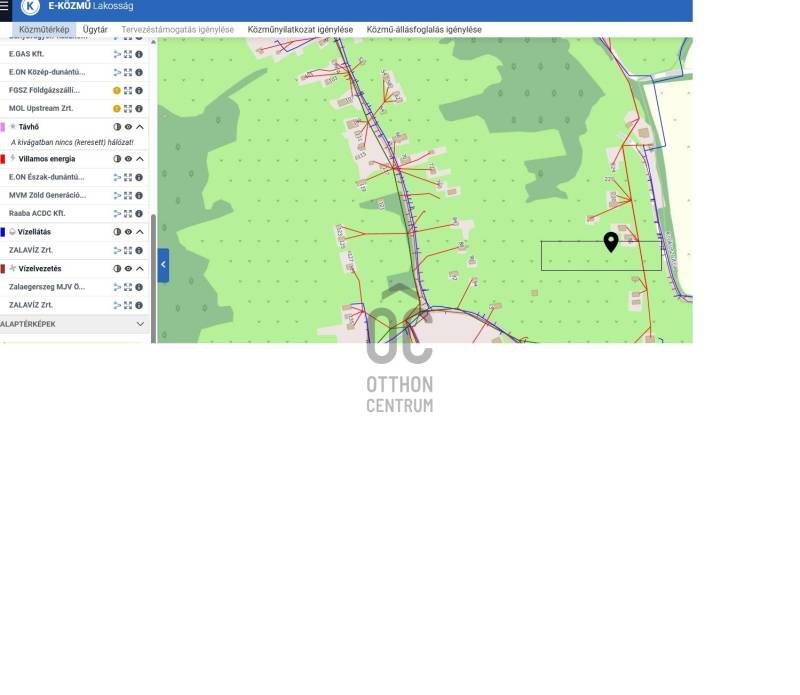
Task: Collapse the Vízelvezetés group
Action: 140,269
